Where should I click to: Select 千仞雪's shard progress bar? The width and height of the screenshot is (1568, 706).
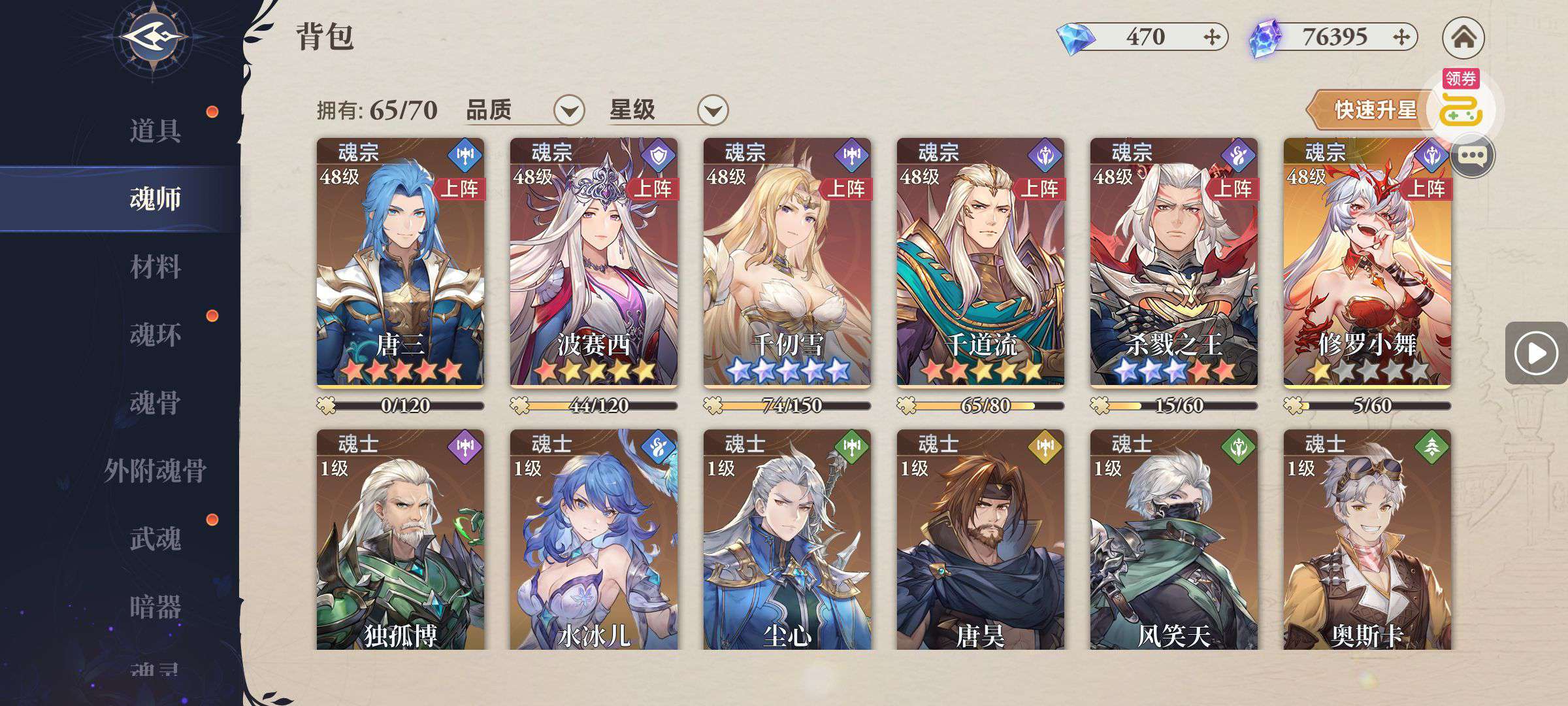pos(787,406)
